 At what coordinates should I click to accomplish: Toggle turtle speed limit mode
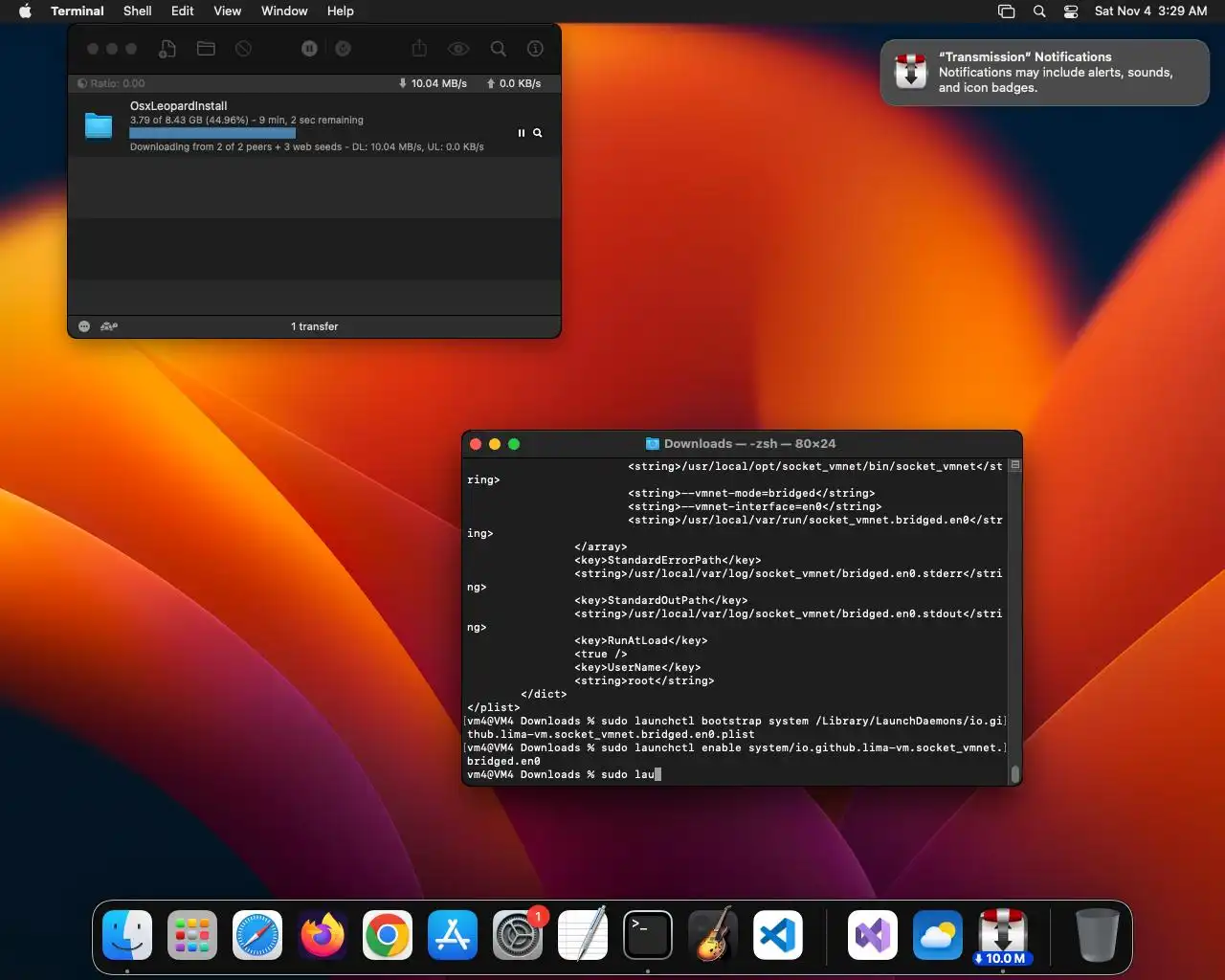pyautogui.click(x=109, y=326)
